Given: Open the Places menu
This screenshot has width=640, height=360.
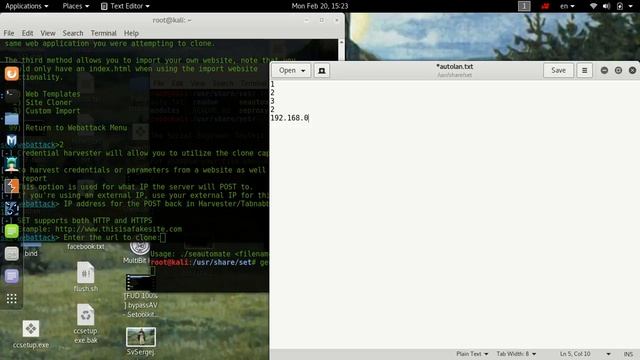Looking at the screenshot, I should (x=76, y=6).
